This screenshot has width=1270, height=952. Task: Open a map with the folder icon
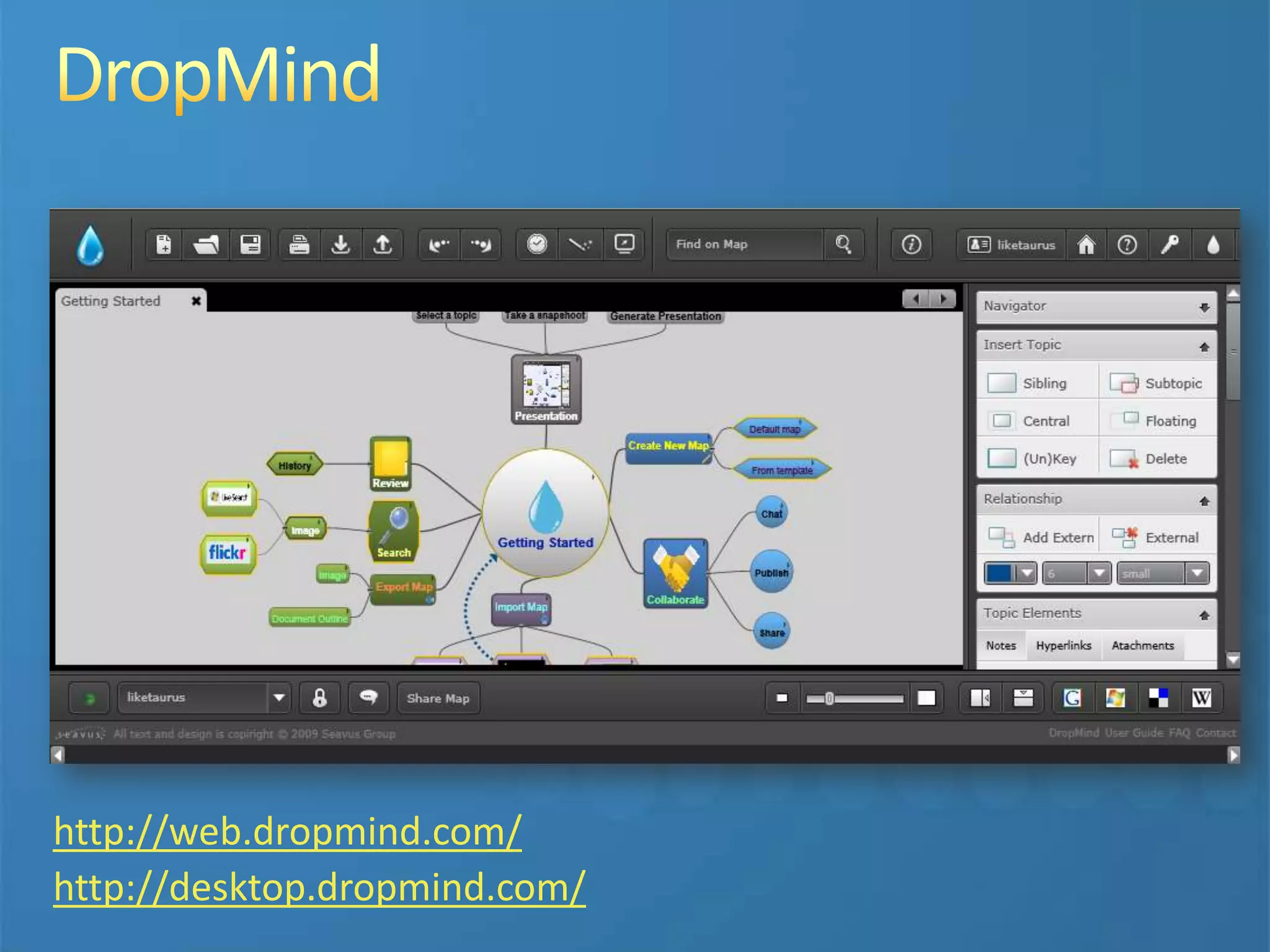[x=206, y=245]
